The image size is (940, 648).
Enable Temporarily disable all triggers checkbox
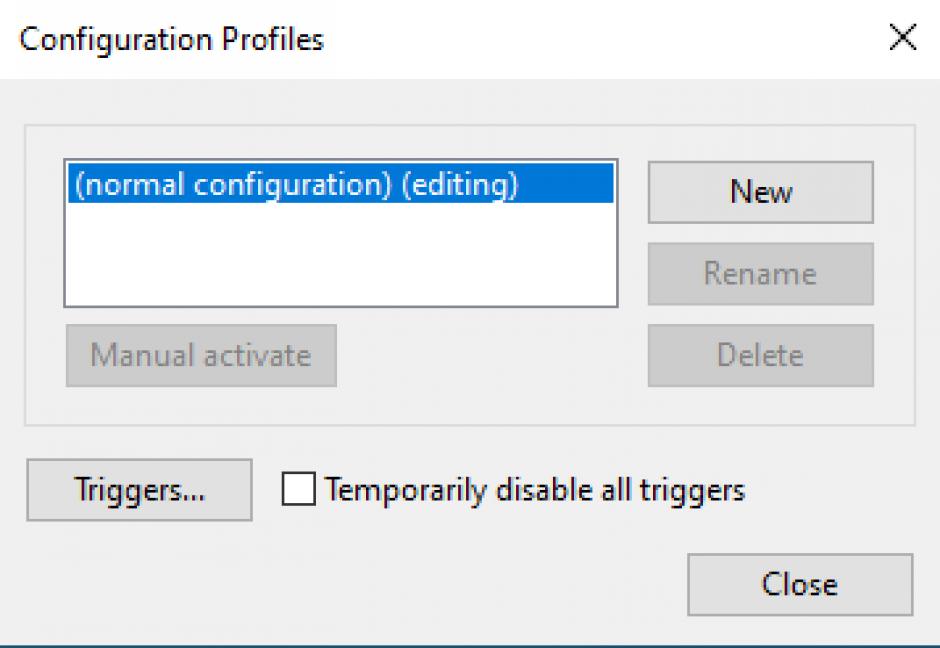(x=298, y=490)
